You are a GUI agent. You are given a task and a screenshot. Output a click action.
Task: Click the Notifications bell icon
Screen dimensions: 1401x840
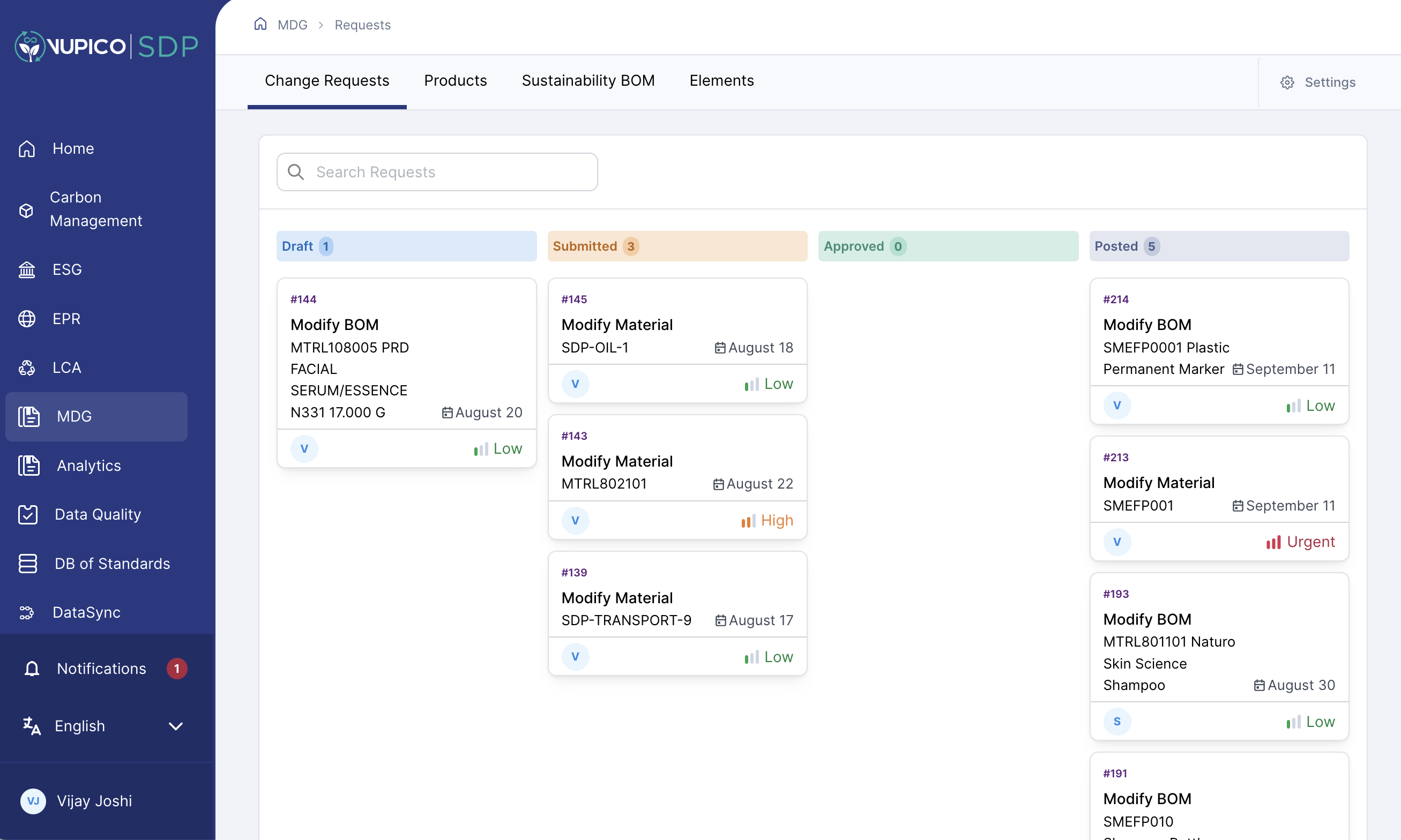click(x=32, y=669)
